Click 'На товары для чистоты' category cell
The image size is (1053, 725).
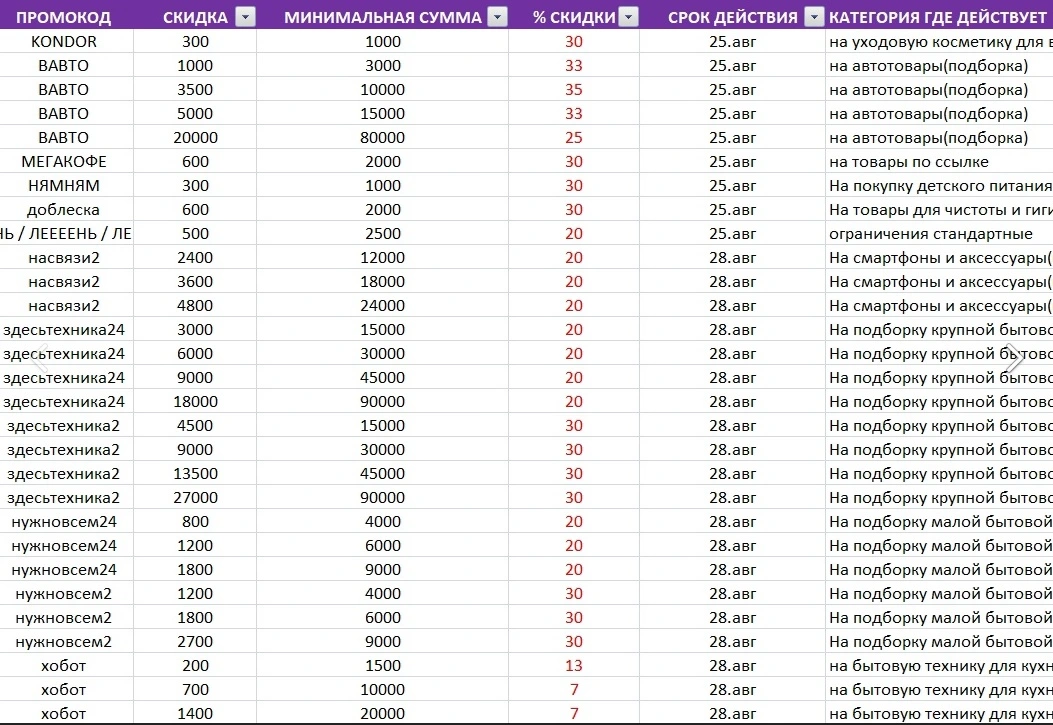(940, 210)
